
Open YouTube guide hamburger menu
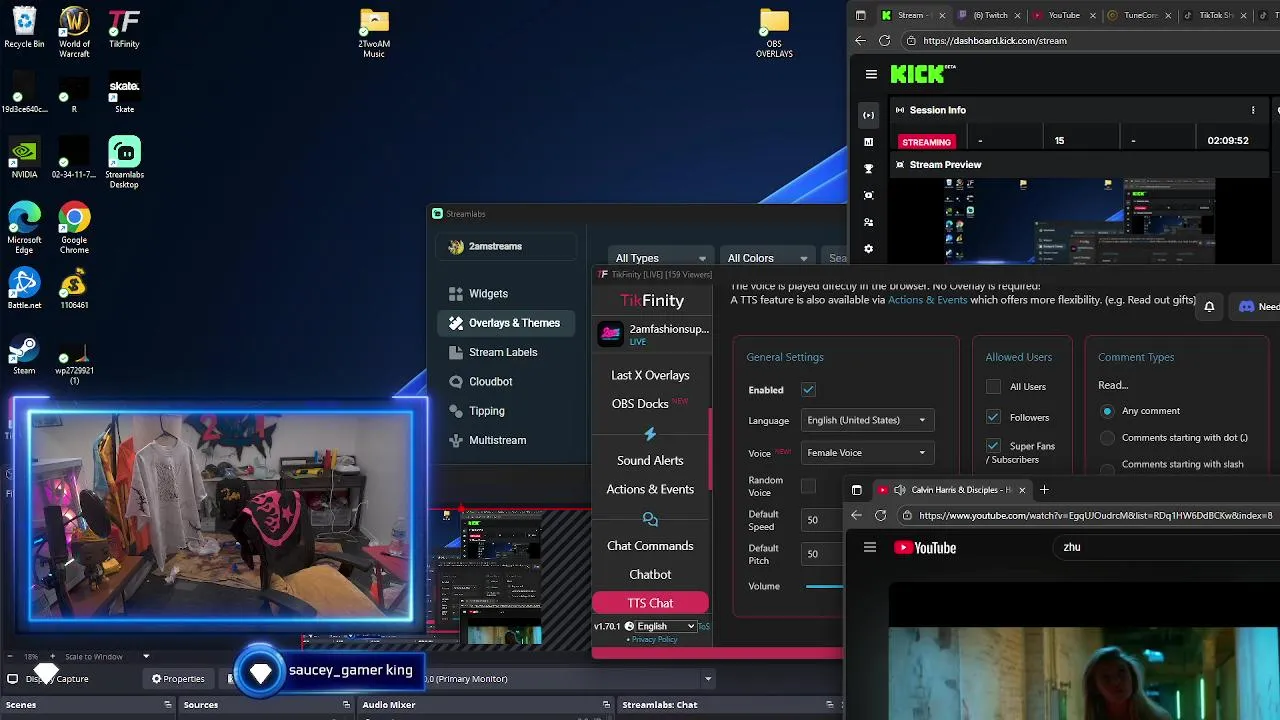[x=870, y=547]
